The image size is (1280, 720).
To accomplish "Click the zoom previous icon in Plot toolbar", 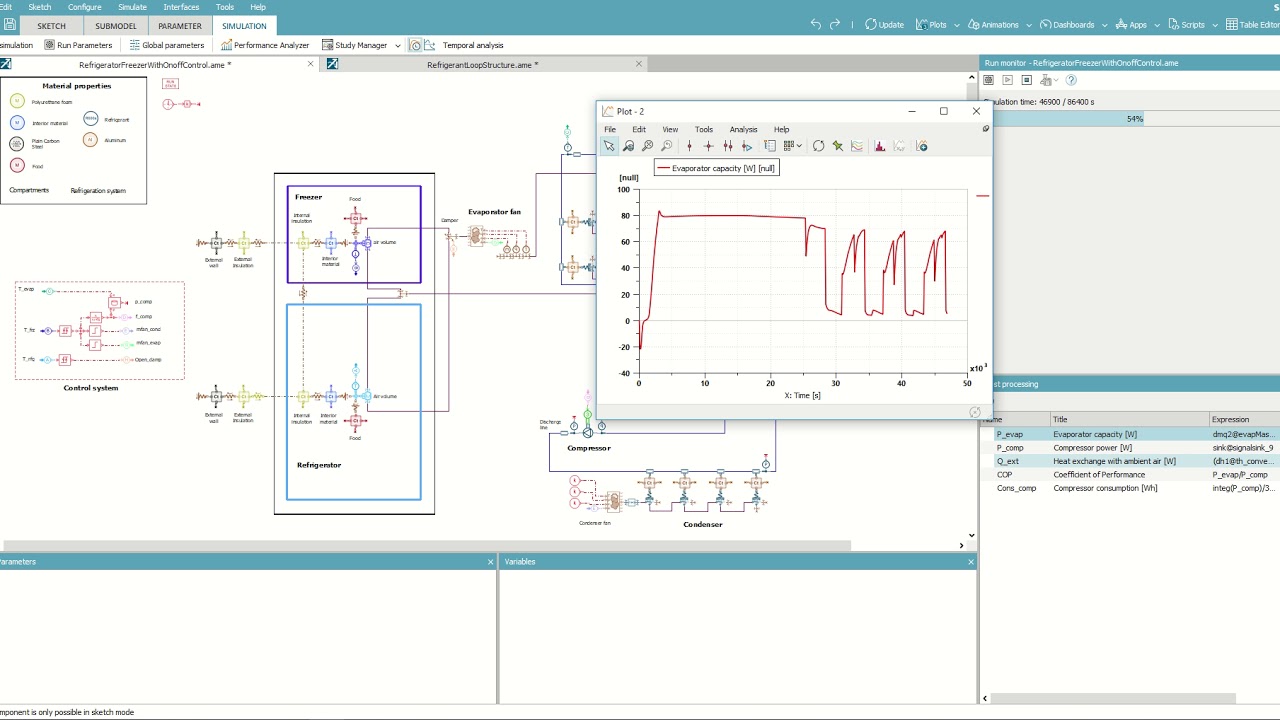I will (667, 146).
